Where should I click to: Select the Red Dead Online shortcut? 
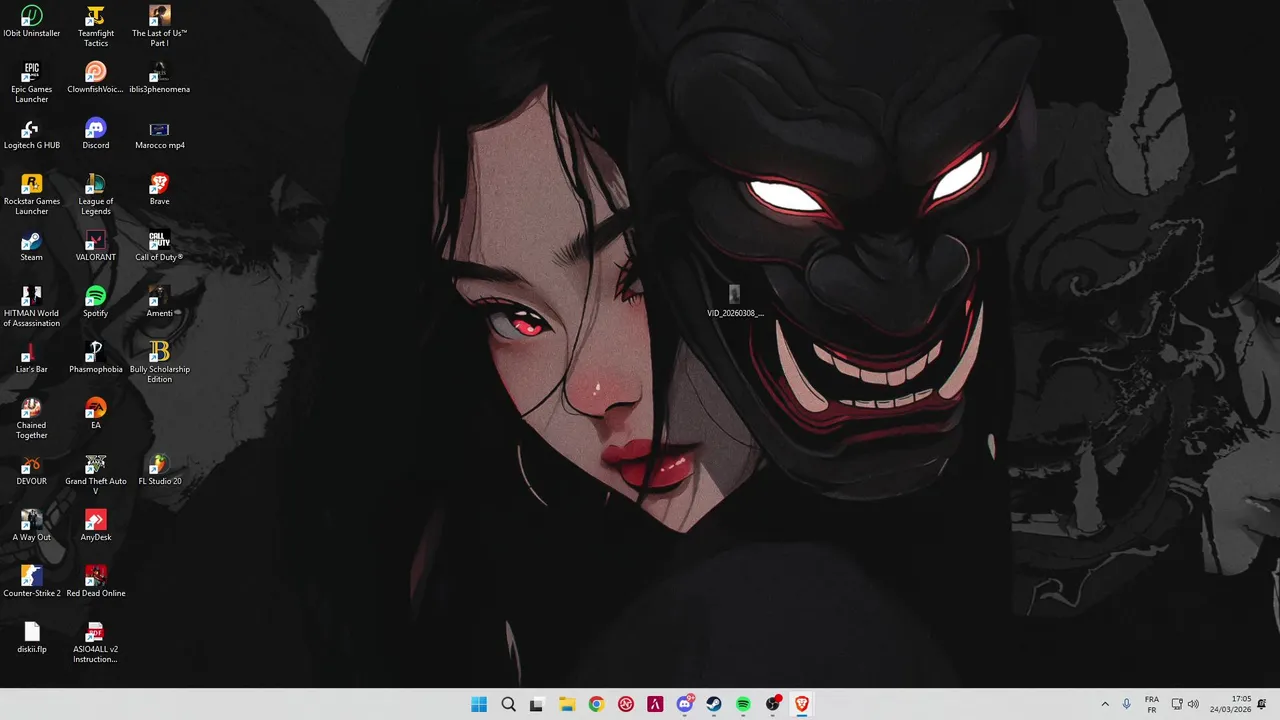click(96, 582)
